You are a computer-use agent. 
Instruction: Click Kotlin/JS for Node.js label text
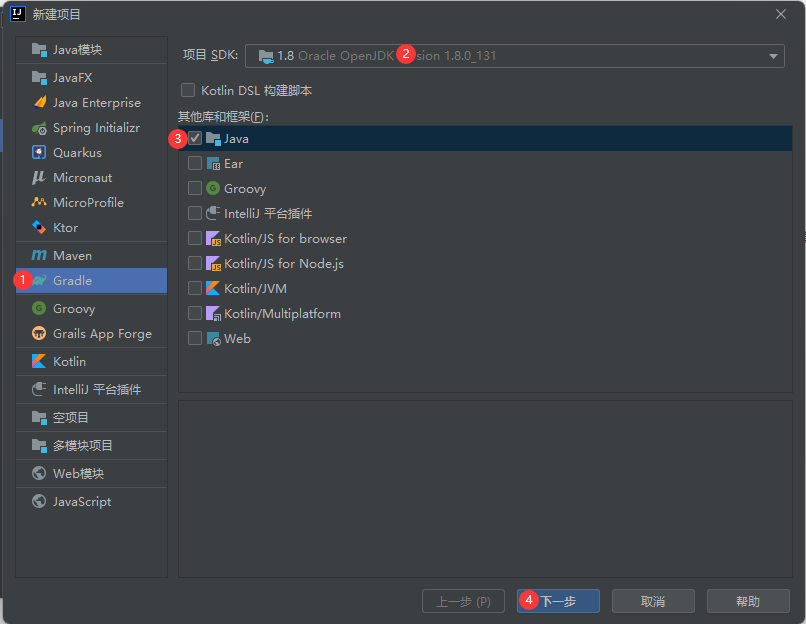coord(284,263)
